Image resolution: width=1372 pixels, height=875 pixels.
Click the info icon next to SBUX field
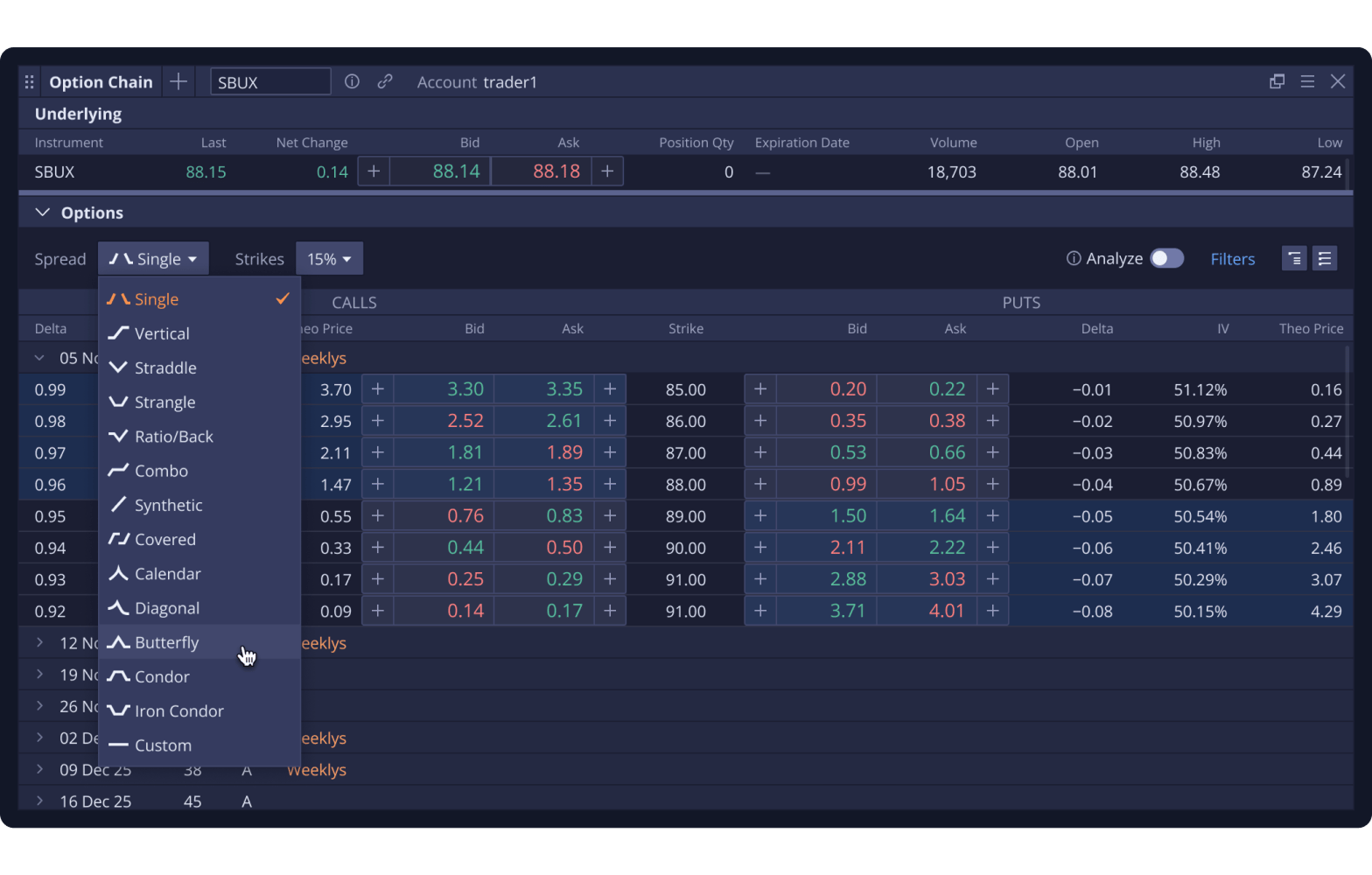(352, 81)
